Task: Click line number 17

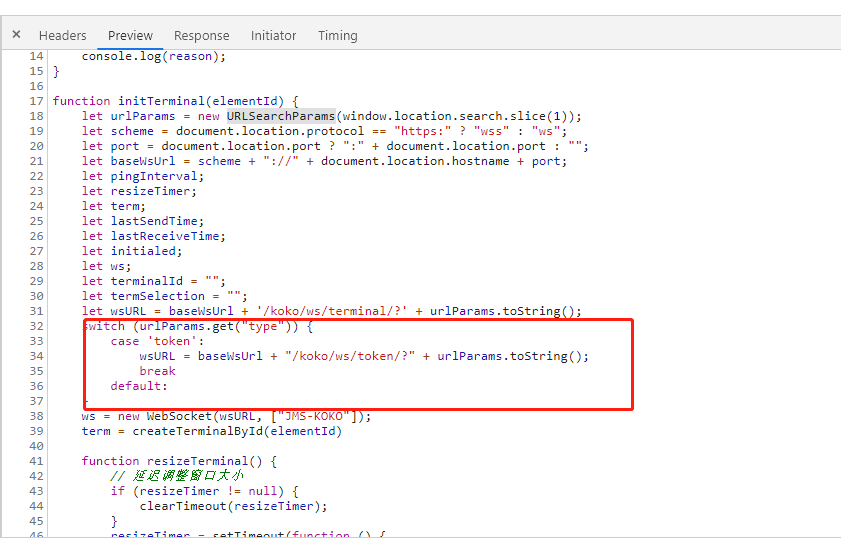Action: (36, 101)
